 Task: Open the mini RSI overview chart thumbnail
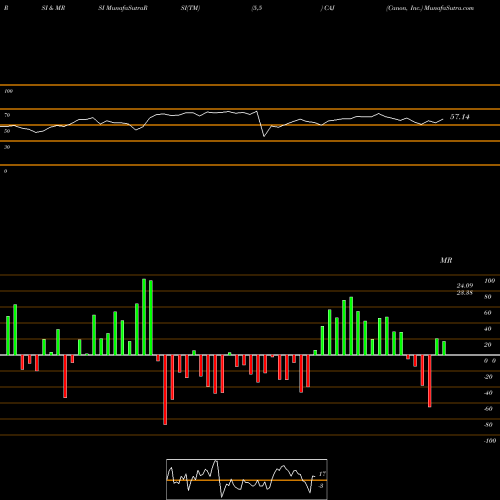click(247, 479)
